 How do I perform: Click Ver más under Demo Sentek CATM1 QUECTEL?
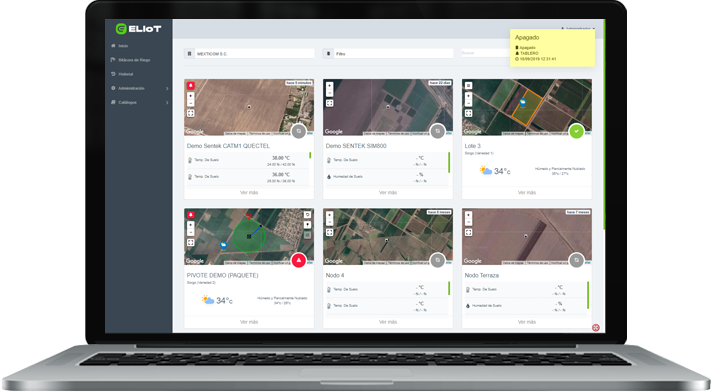tap(249, 192)
